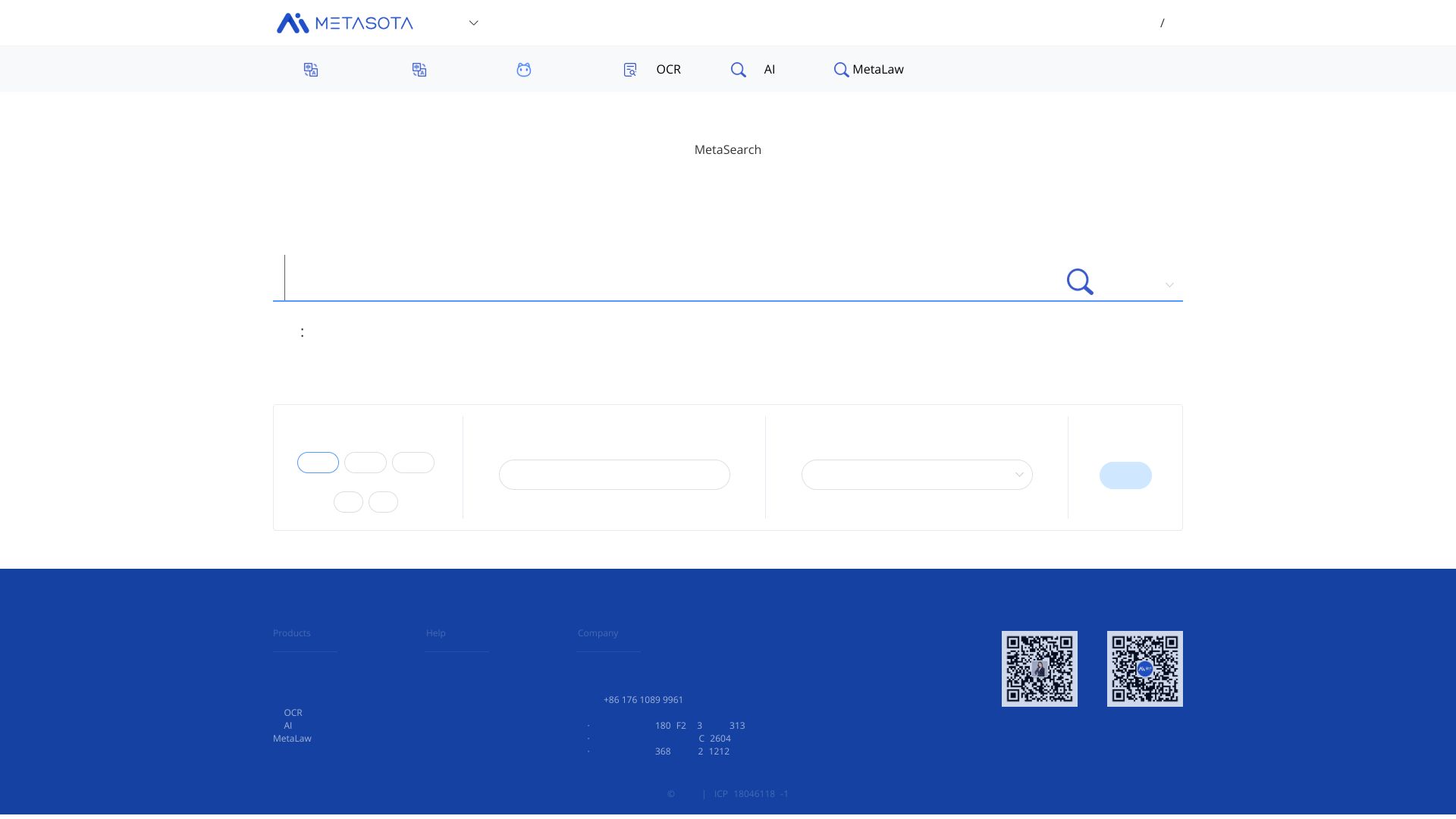Viewport: 1456px width, 819px height.
Task: Click the Company heading in the footer
Action: click(598, 633)
